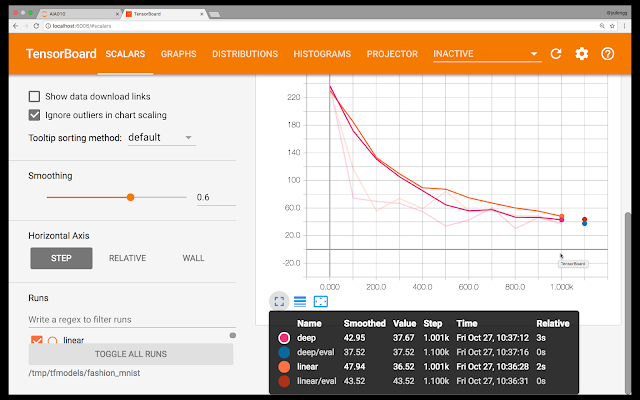Open the HISTOGRAMS tab
Viewport: 640px width, 400px height.
pyautogui.click(x=322, y=54)
